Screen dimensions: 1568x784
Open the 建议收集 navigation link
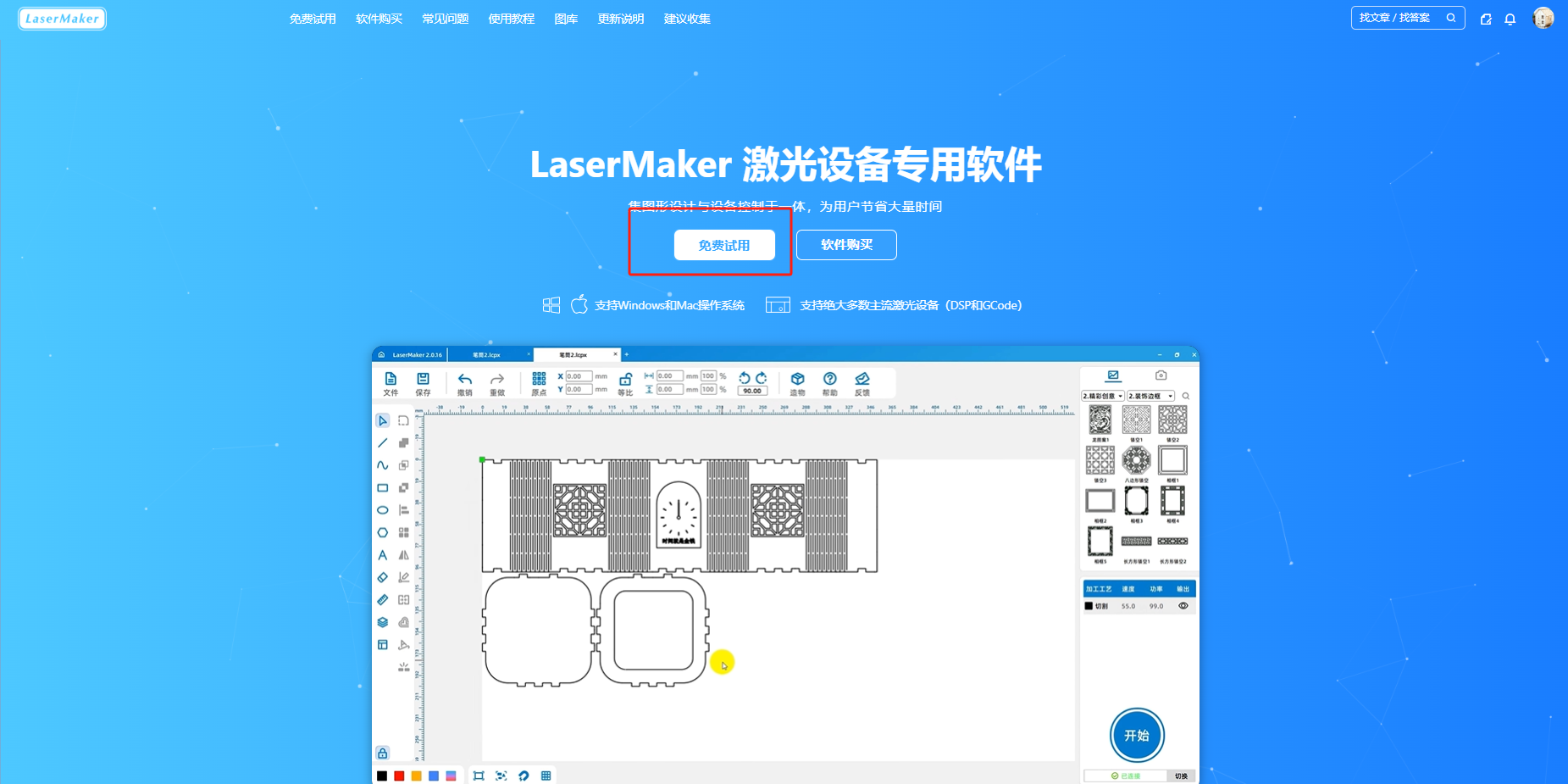(x=687, y=19)
